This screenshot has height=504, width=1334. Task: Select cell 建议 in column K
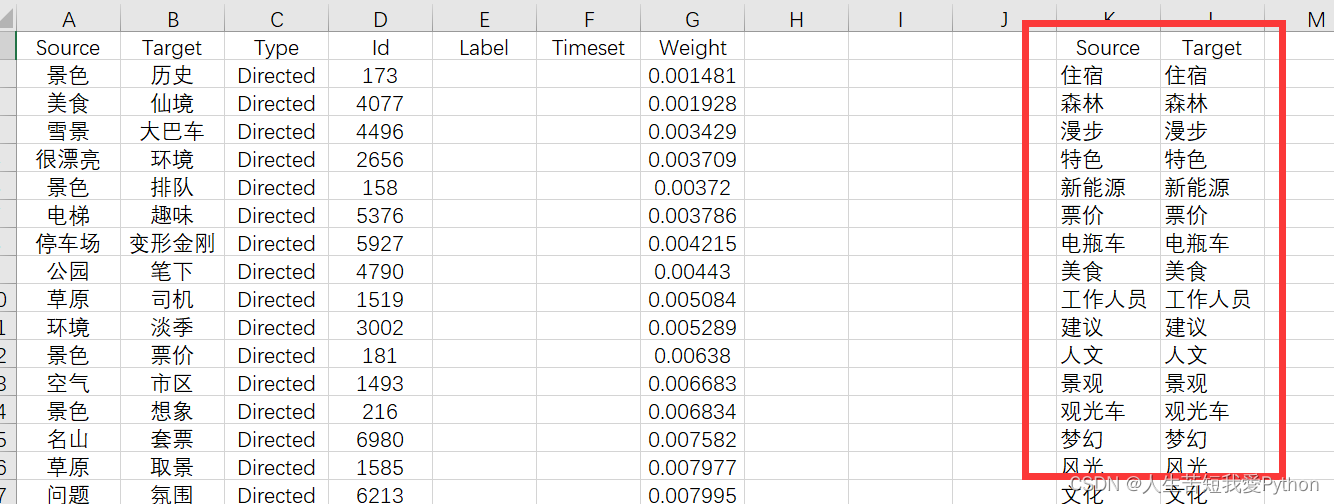tap(1108, 327)
